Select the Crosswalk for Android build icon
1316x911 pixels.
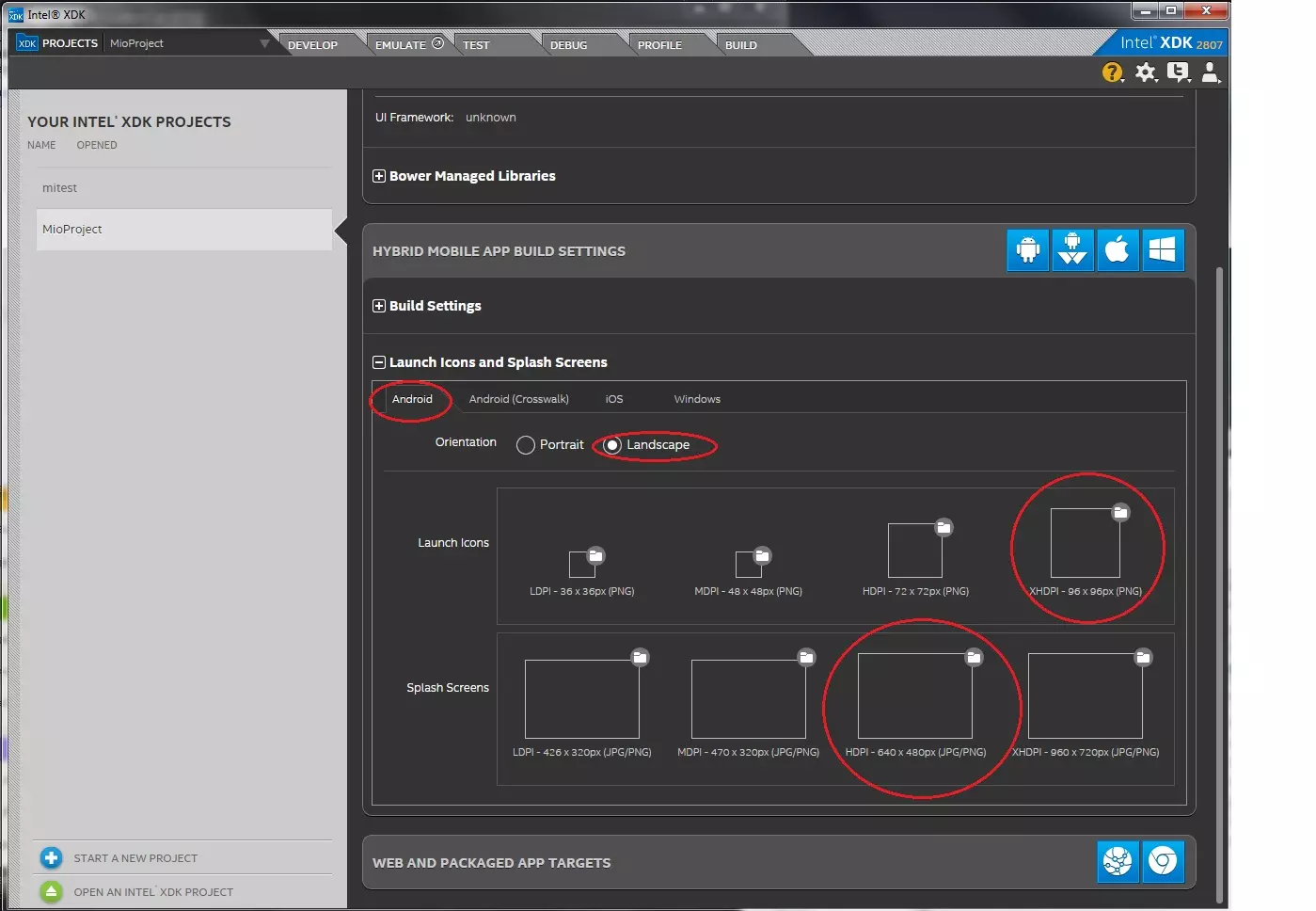1072,250
